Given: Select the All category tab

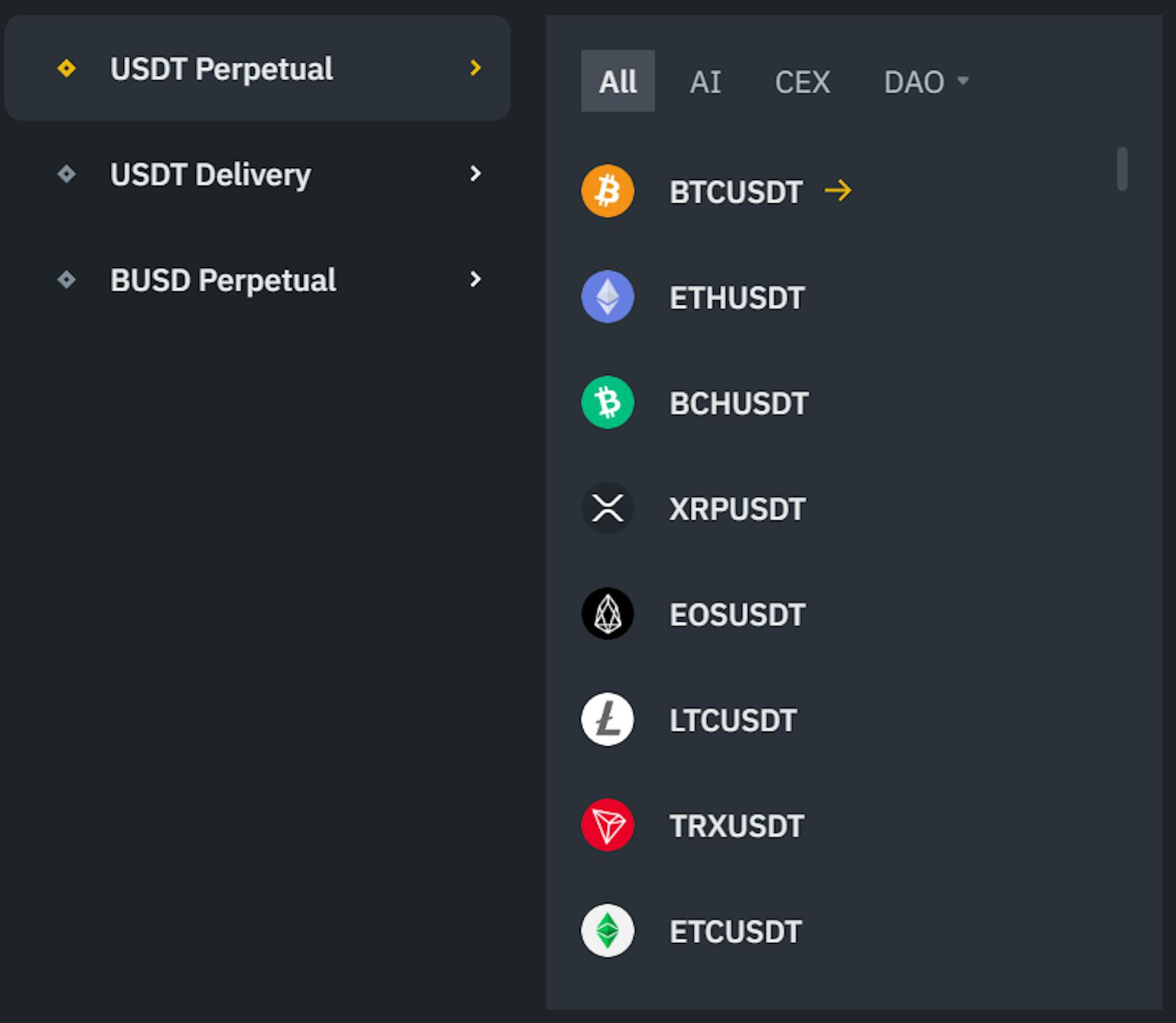Looking at the screenshot, I should 617,81.
